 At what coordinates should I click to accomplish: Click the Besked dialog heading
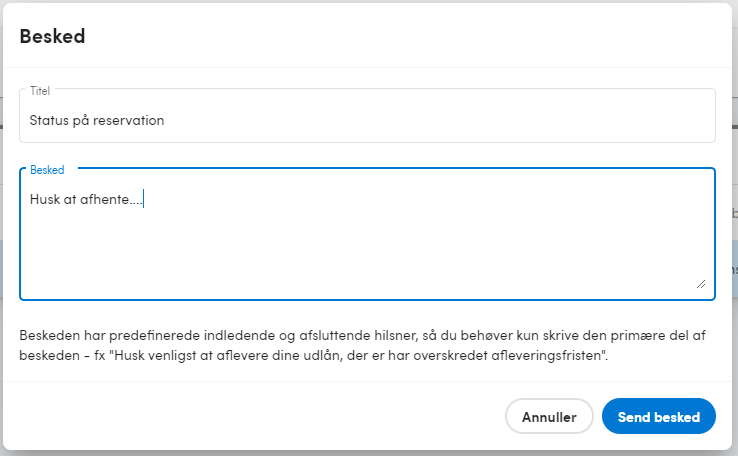52,36
